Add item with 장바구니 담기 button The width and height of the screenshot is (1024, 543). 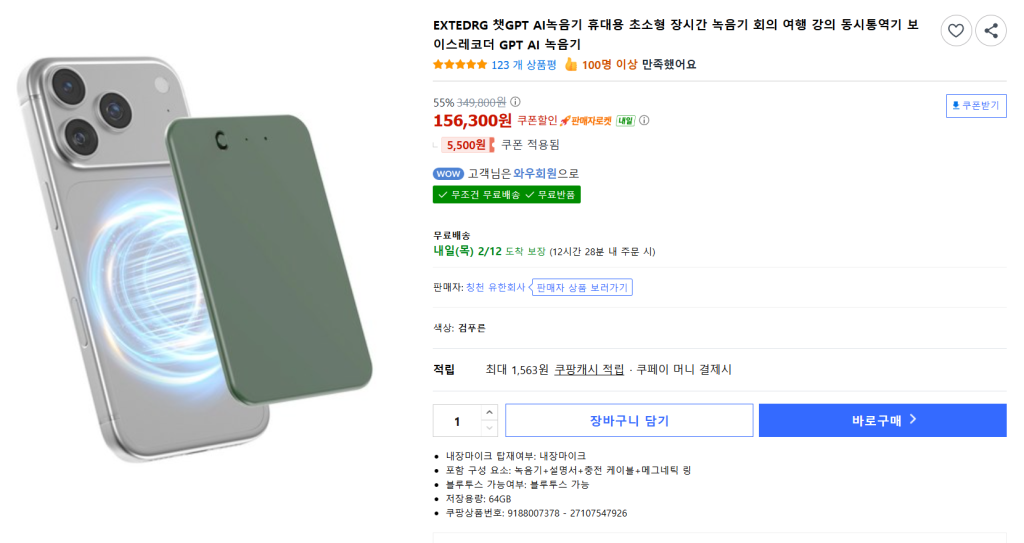click(x=629, y=421)
